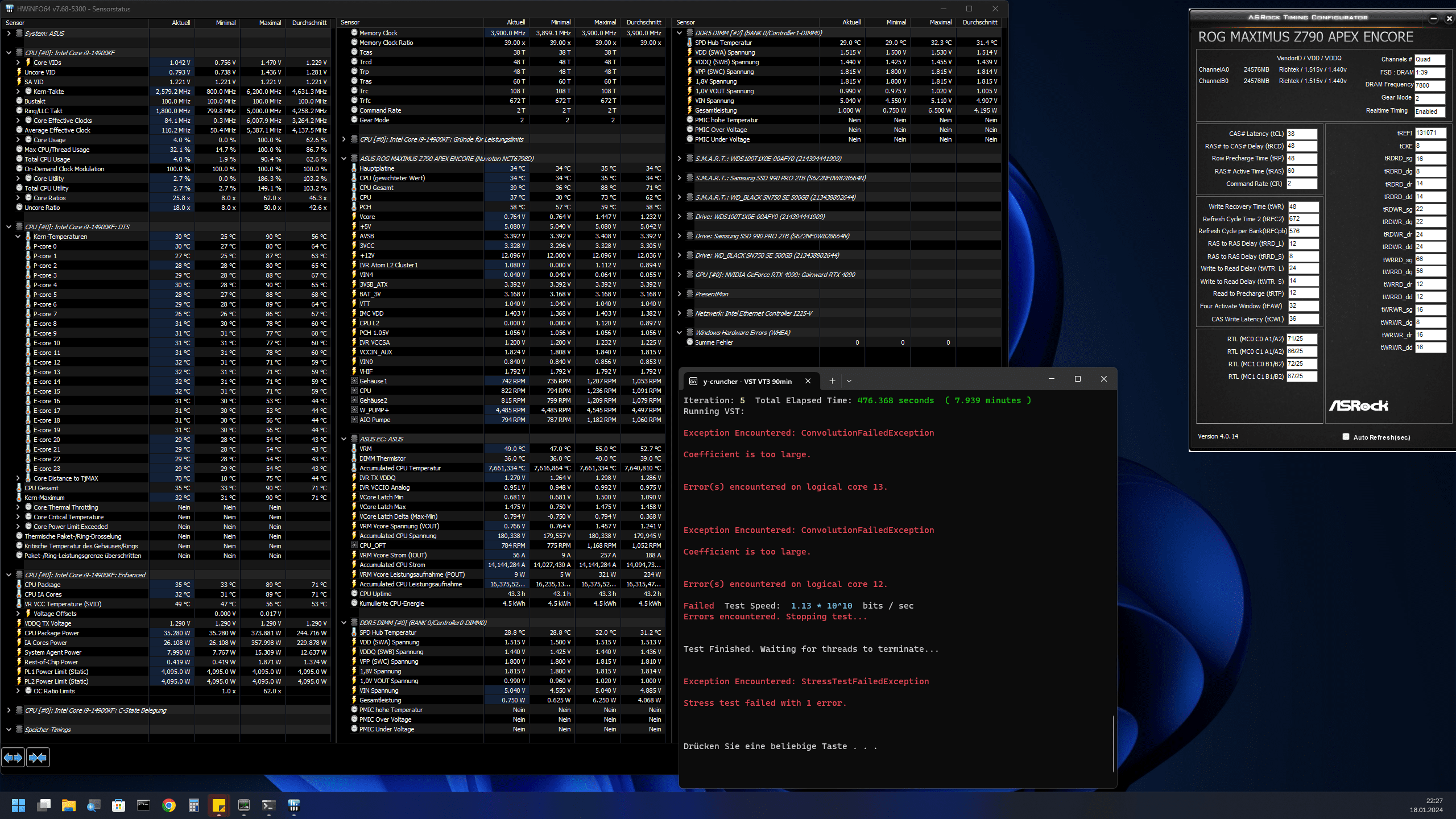Collapse the Kern-Temperaturen tree
The height and width of the screenshot is (819, 1456).
click(18, 237)
